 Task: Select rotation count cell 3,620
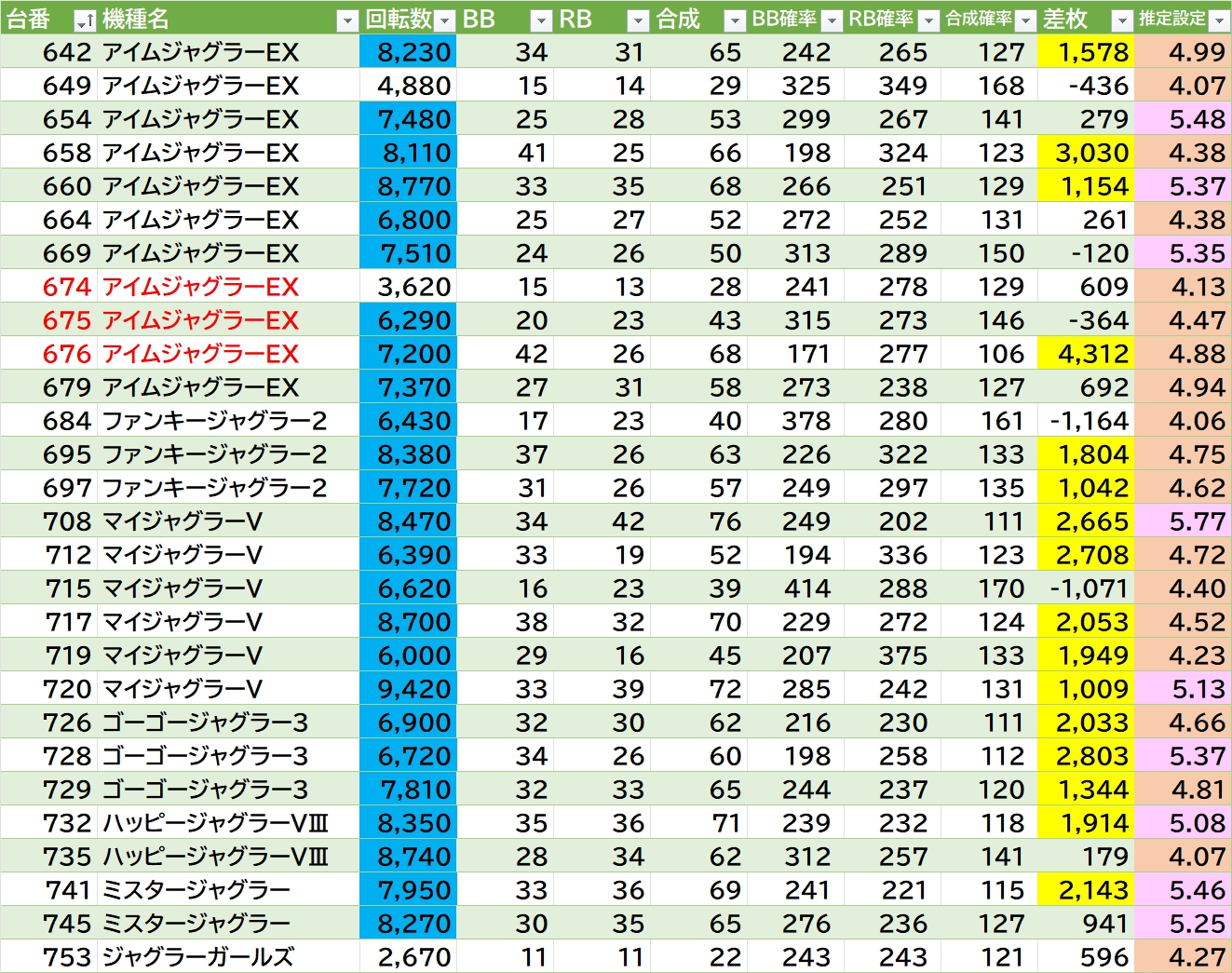click(408, 287)
